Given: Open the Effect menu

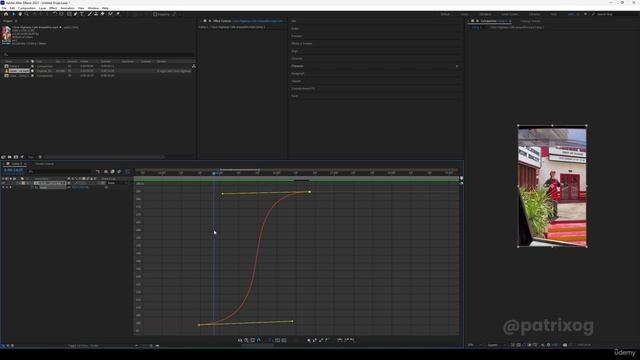Looking at the screenshot, I should [53, 8].
